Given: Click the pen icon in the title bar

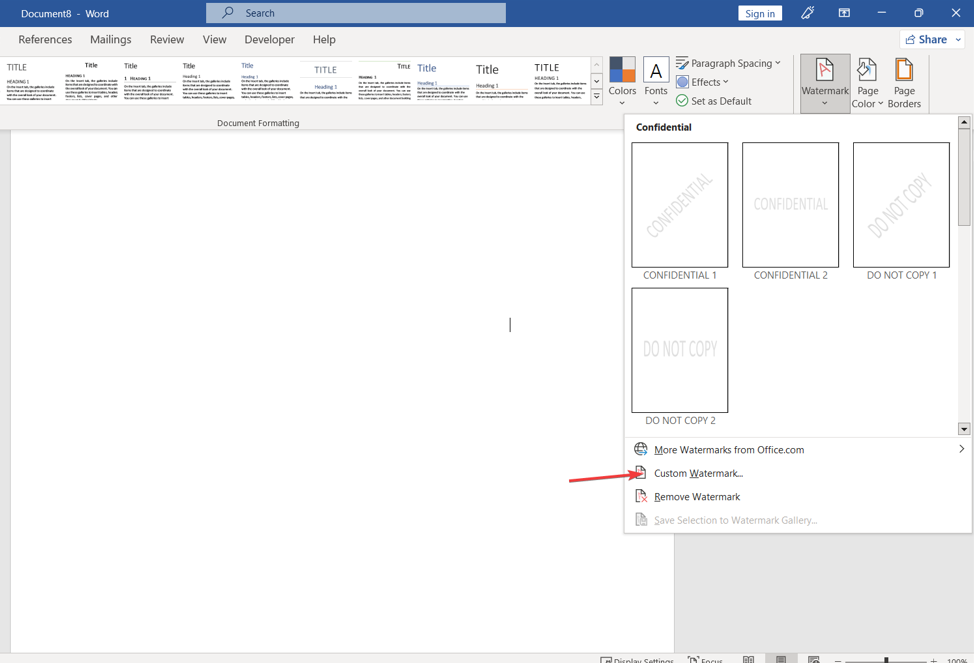Looking at the screenshot, I should [808, 13].
